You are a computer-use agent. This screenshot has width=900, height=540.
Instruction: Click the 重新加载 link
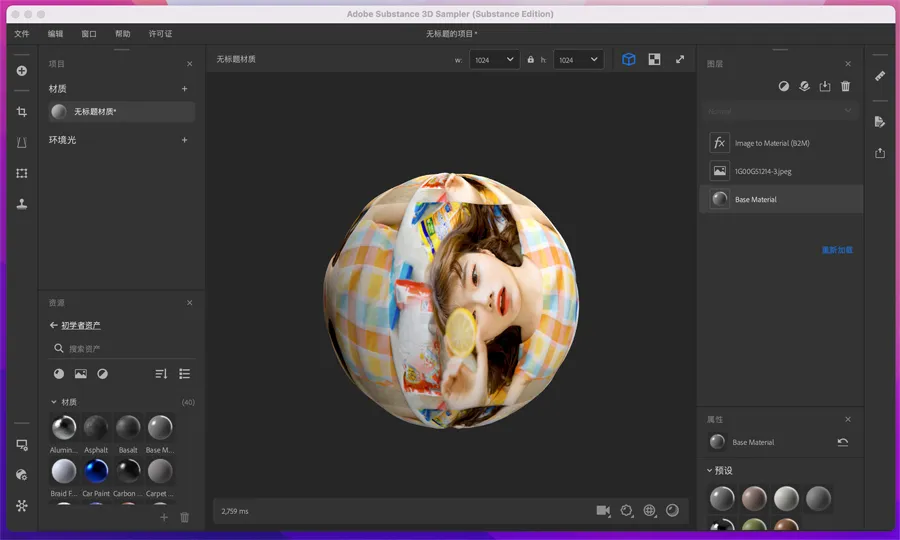837,250
